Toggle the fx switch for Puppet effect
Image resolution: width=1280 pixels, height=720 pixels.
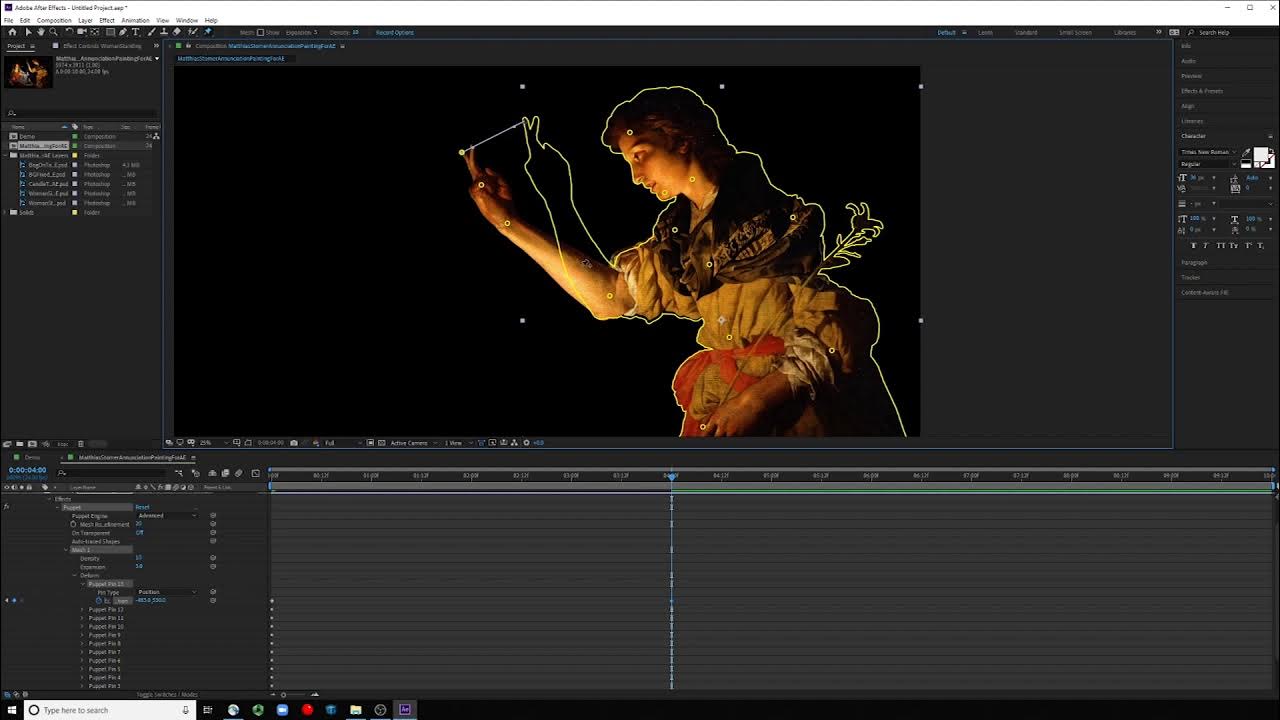[x=6, y=507]
